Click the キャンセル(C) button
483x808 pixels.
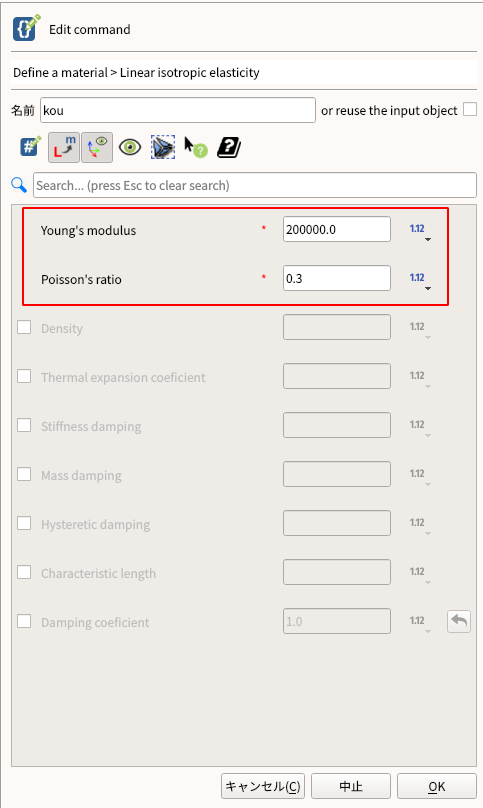point(263,786)
